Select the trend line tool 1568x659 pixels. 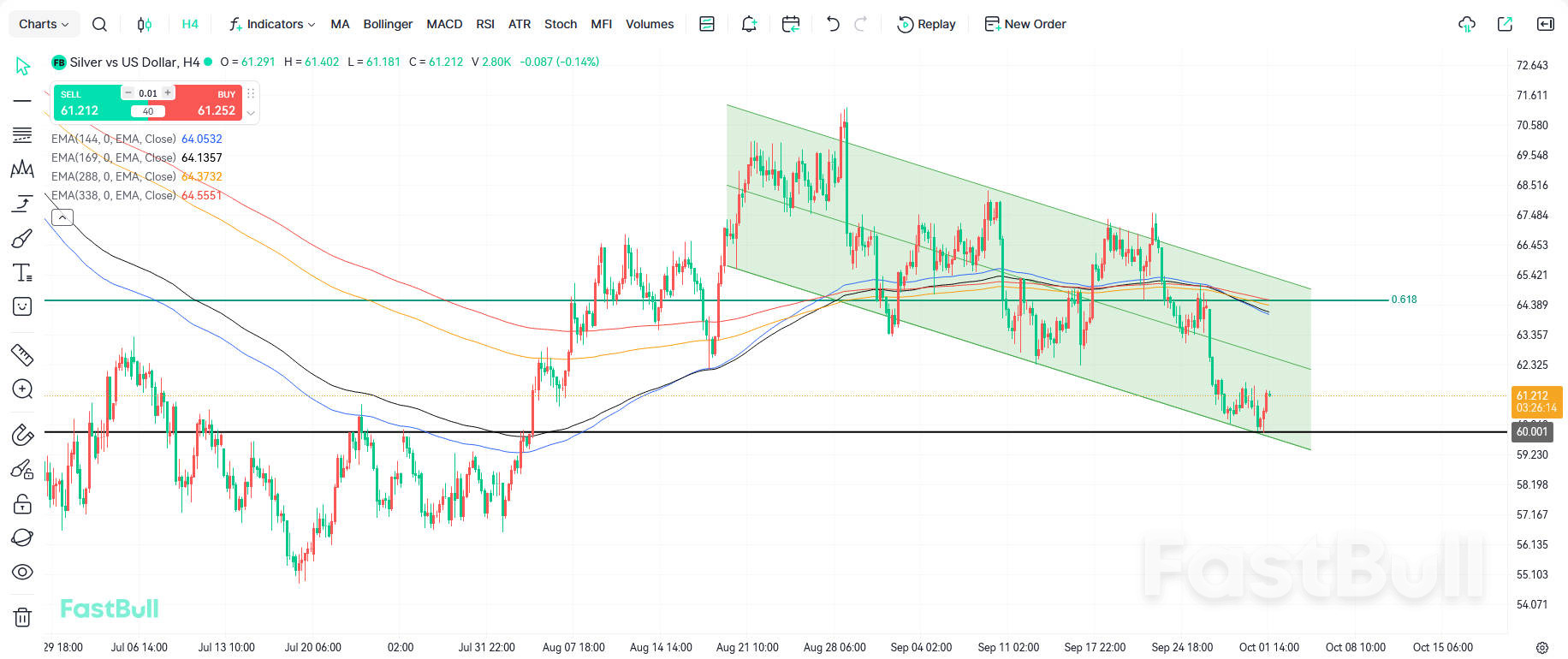coord(23,101)
